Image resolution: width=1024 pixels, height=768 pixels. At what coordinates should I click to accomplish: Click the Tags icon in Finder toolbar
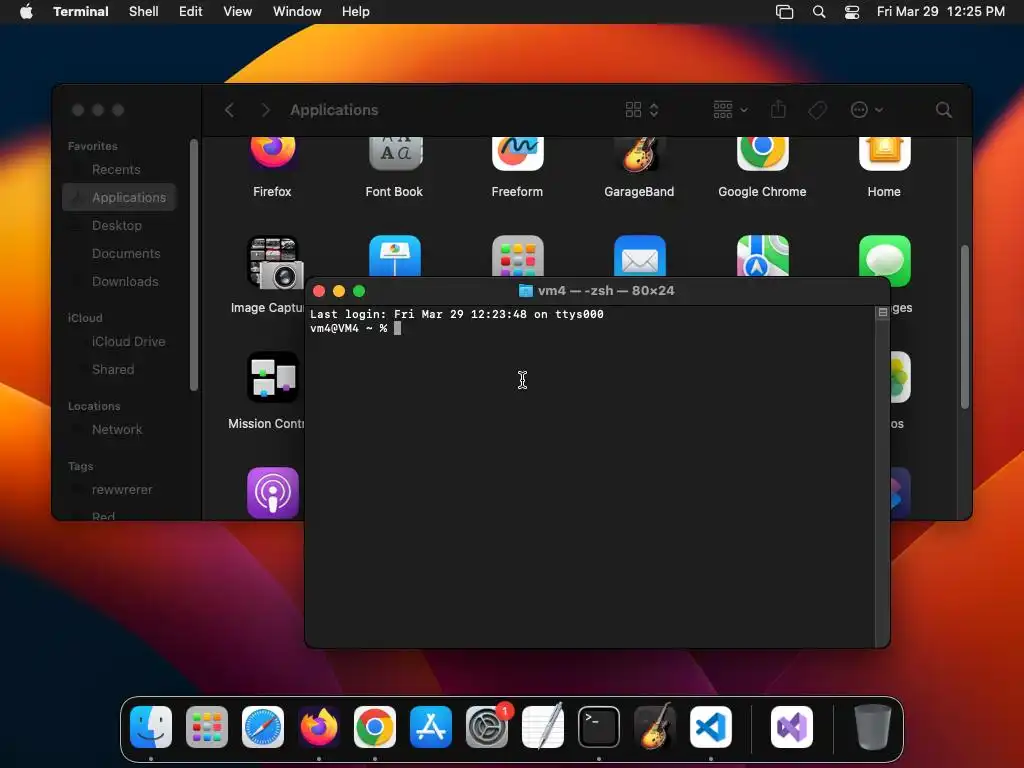(x=817, y=110)
